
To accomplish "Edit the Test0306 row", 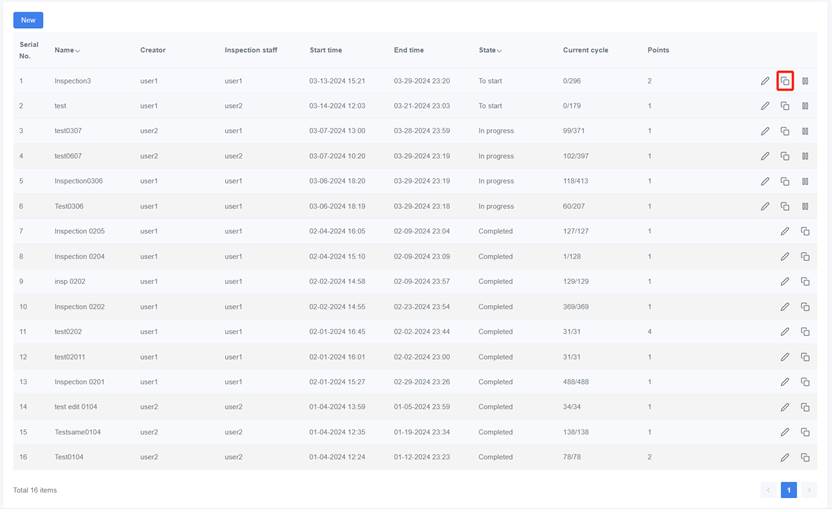I will pos(765,206).
